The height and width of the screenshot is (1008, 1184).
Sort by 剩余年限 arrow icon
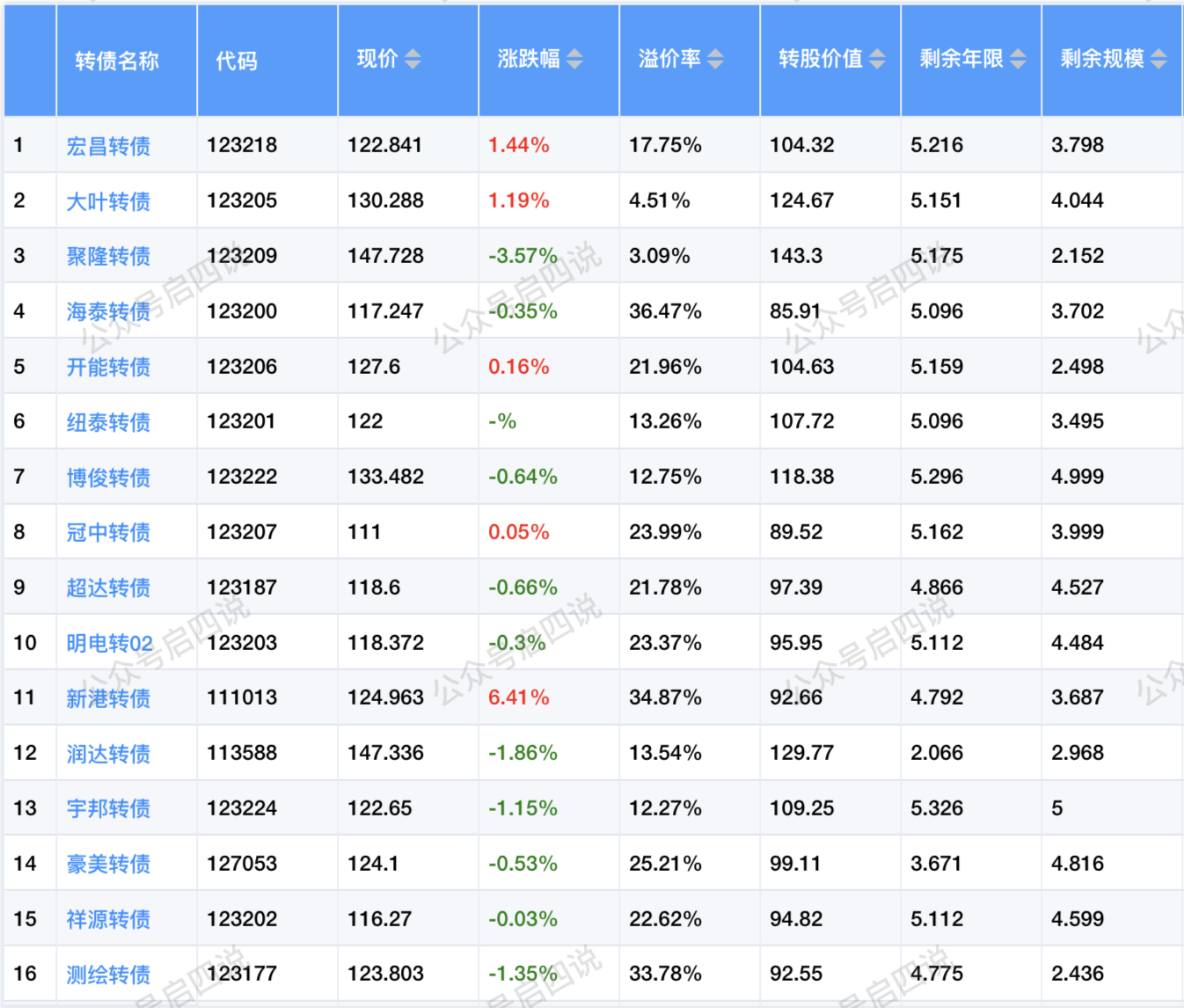(x=1018, y=59)
